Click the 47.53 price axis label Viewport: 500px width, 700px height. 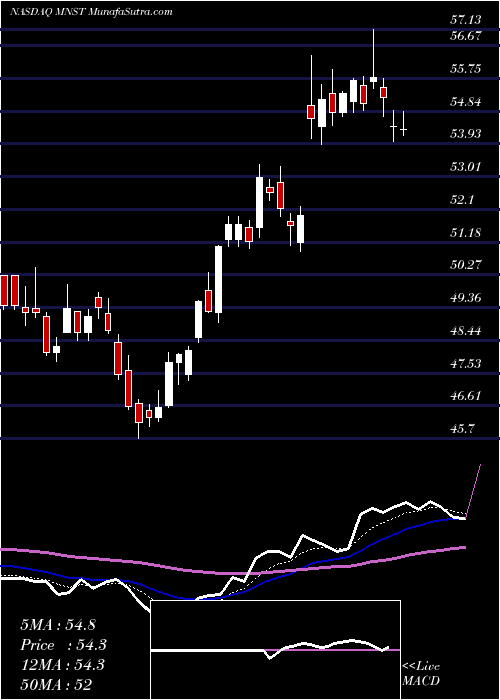[466, 363]
